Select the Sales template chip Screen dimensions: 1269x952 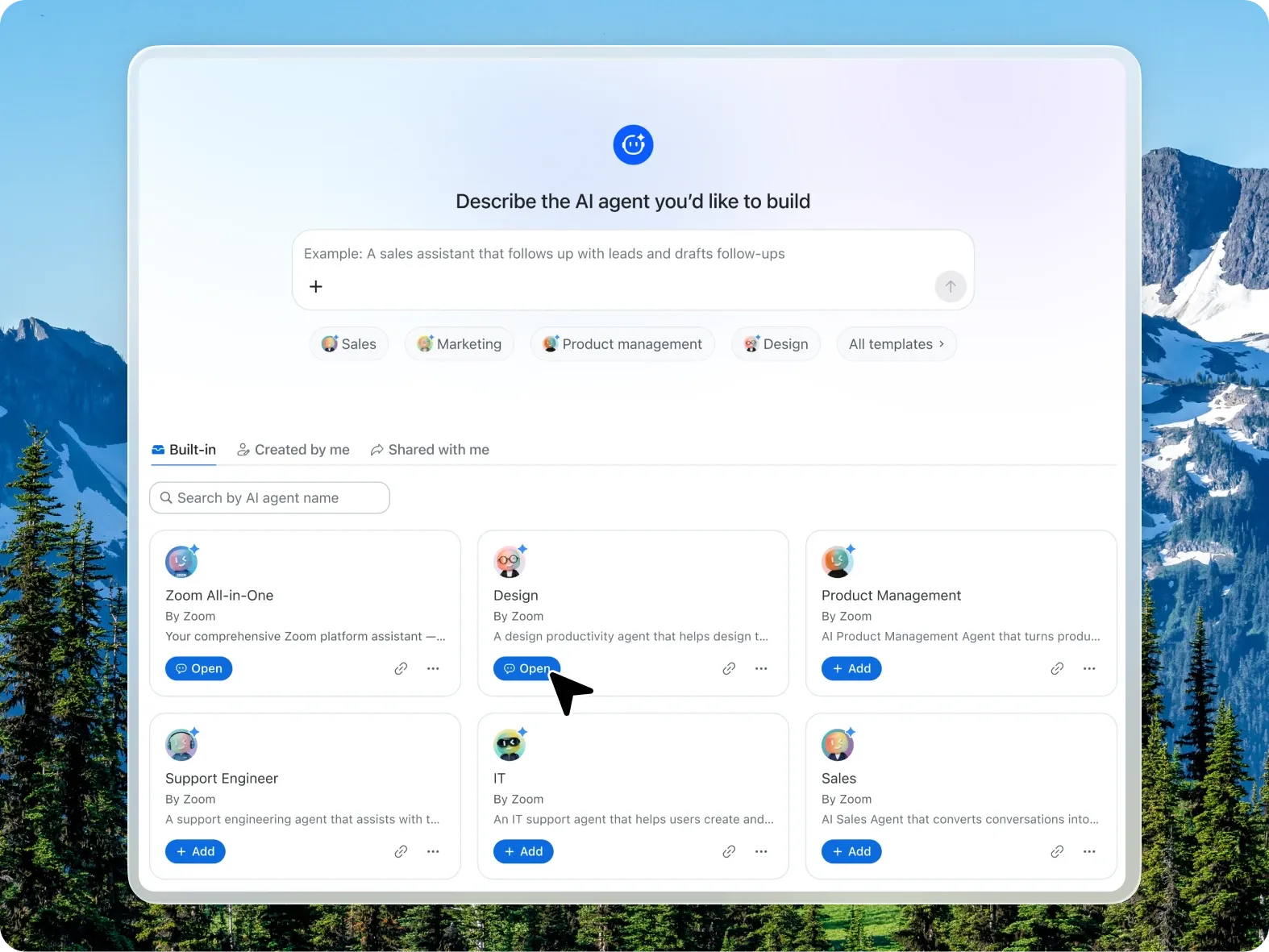tap(349, 344)
